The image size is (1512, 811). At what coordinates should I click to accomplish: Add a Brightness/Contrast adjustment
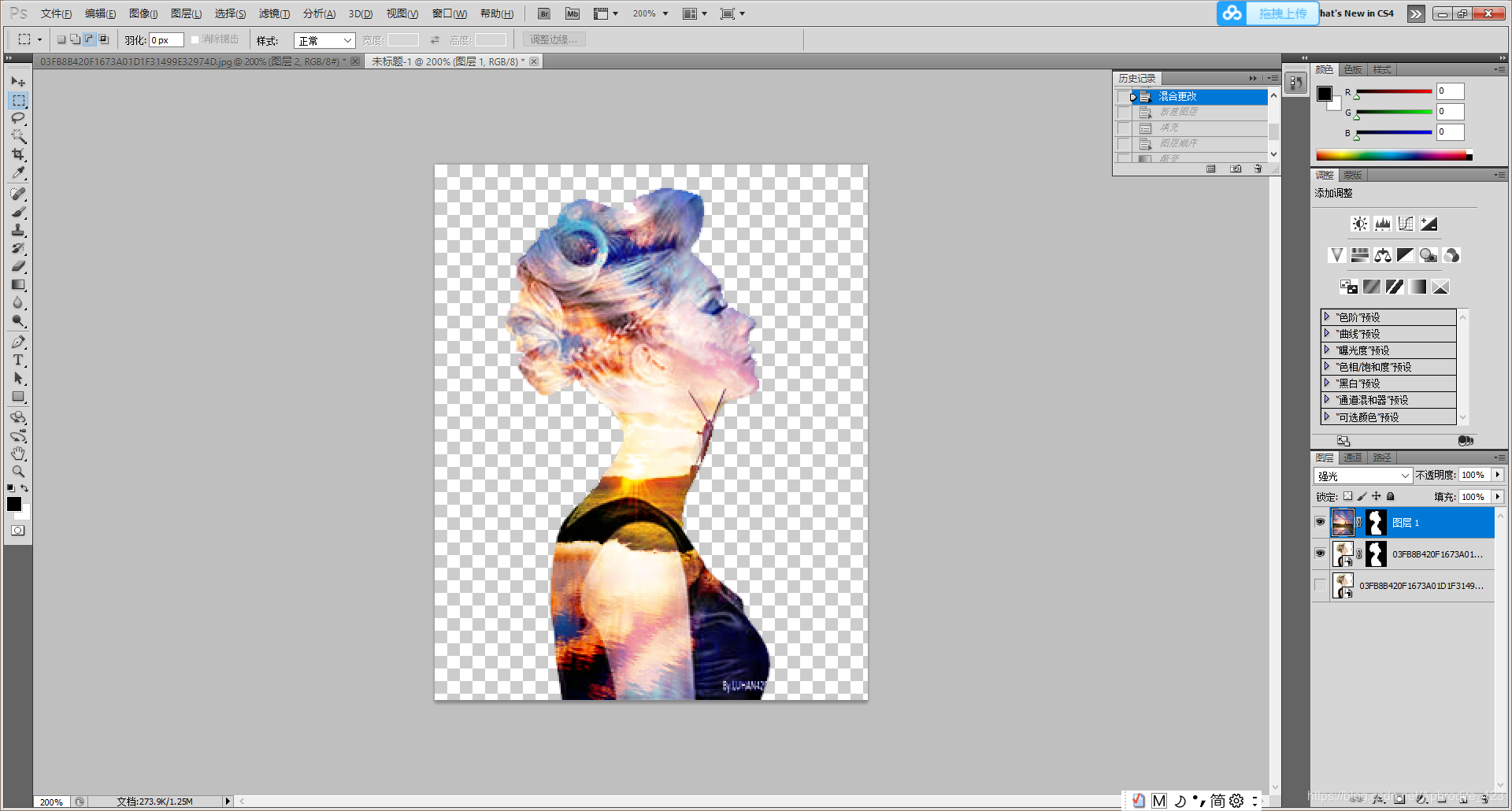coord(1359,224)
